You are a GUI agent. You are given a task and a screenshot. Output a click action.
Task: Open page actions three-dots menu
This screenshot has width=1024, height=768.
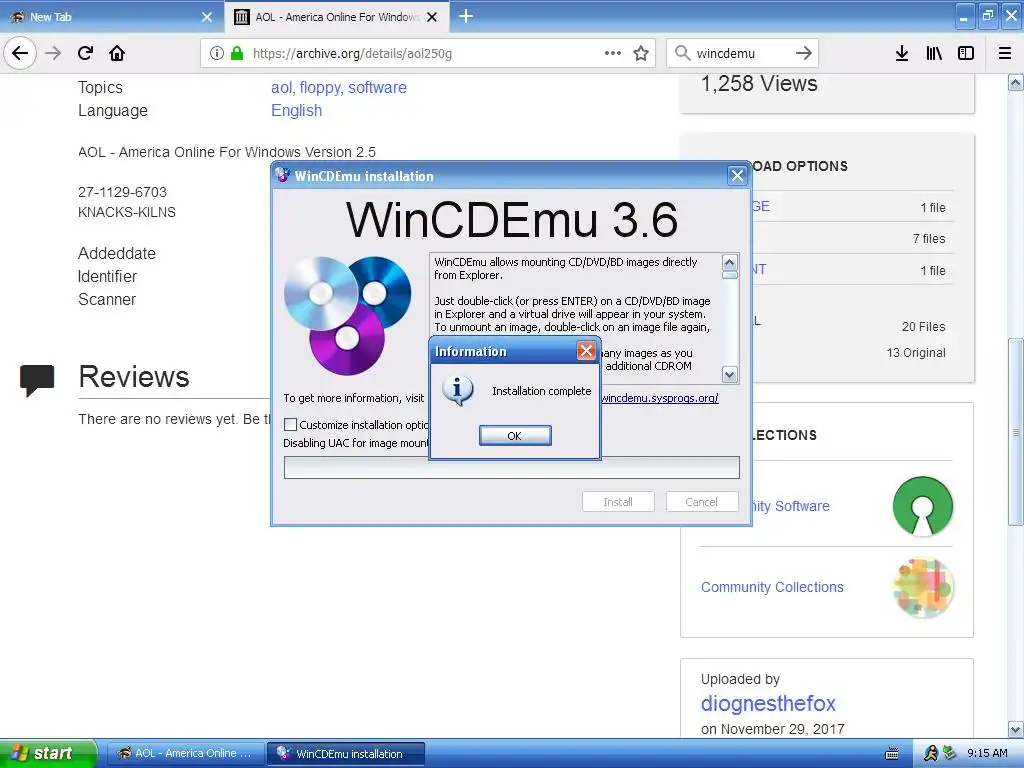(x=613, y=53)
